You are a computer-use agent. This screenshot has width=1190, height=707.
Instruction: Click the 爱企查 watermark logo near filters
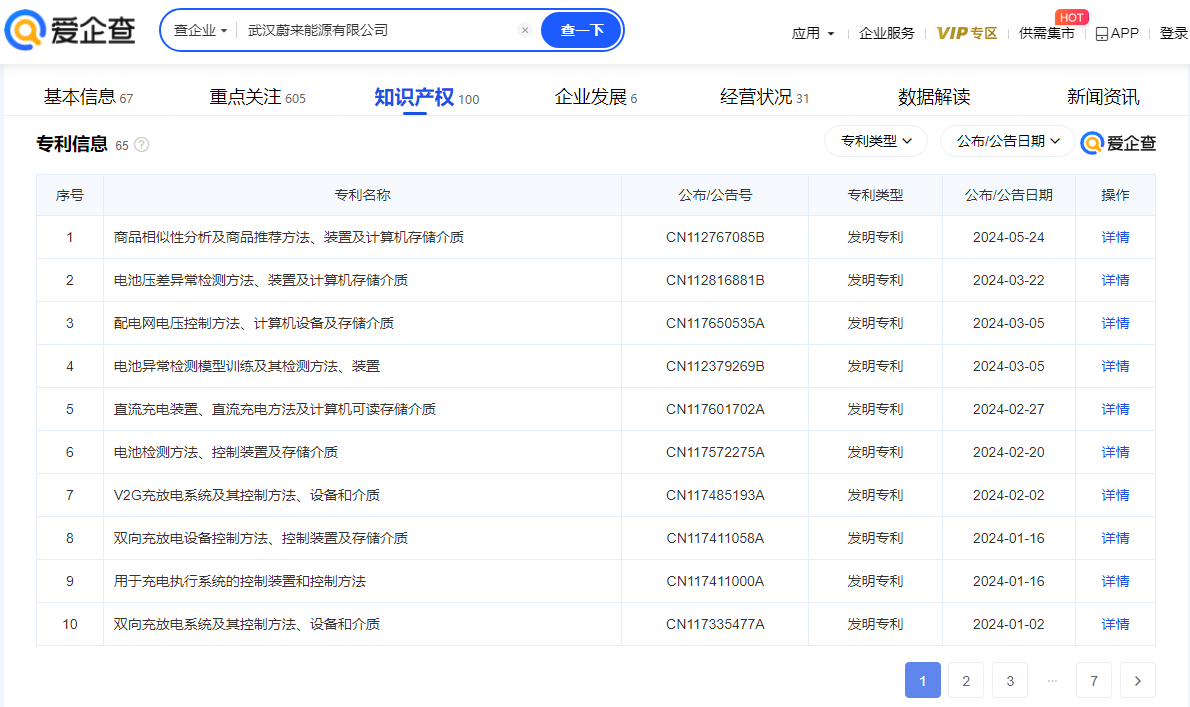[1118, 143]
